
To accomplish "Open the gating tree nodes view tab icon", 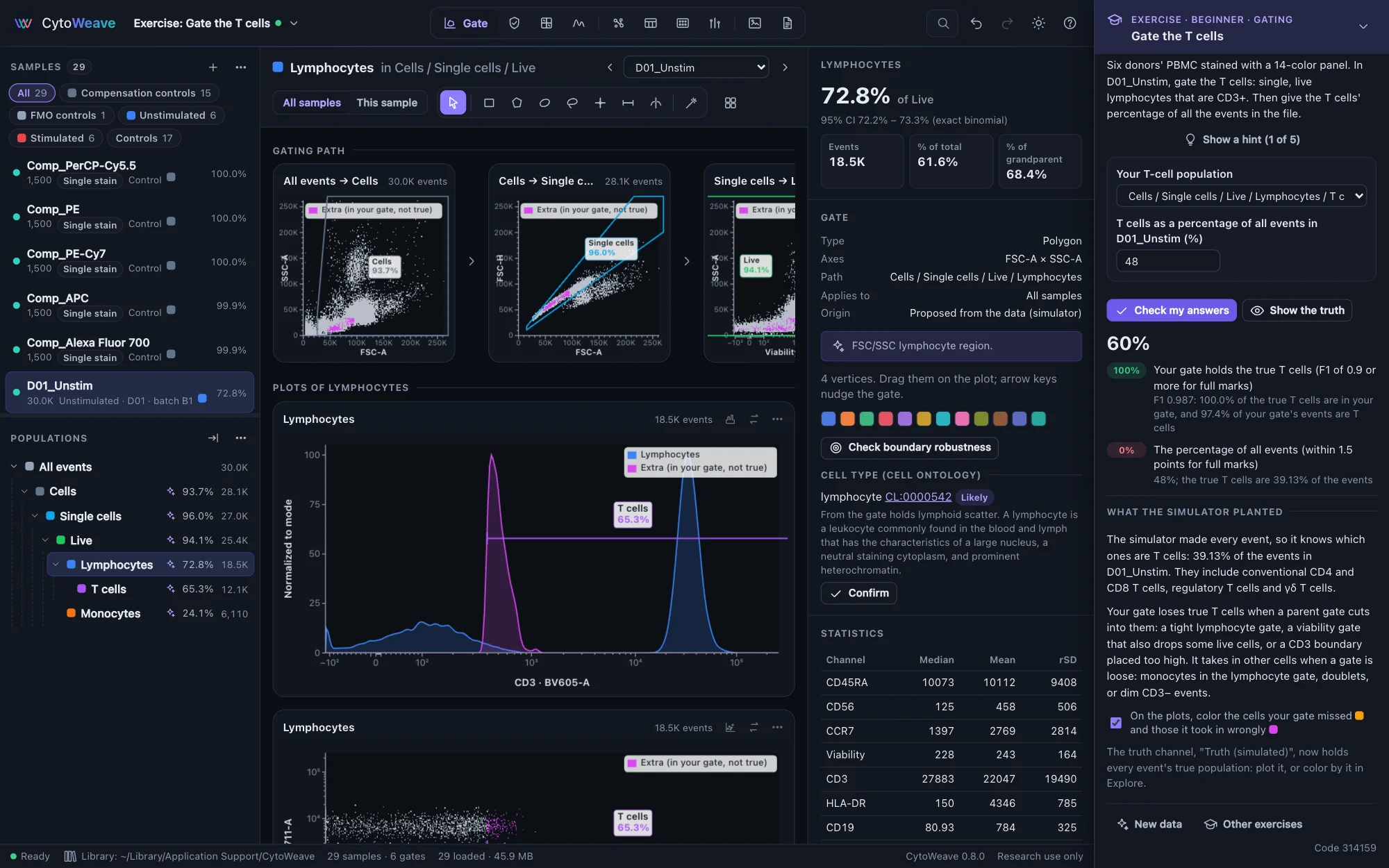I will tap(618, 23).
